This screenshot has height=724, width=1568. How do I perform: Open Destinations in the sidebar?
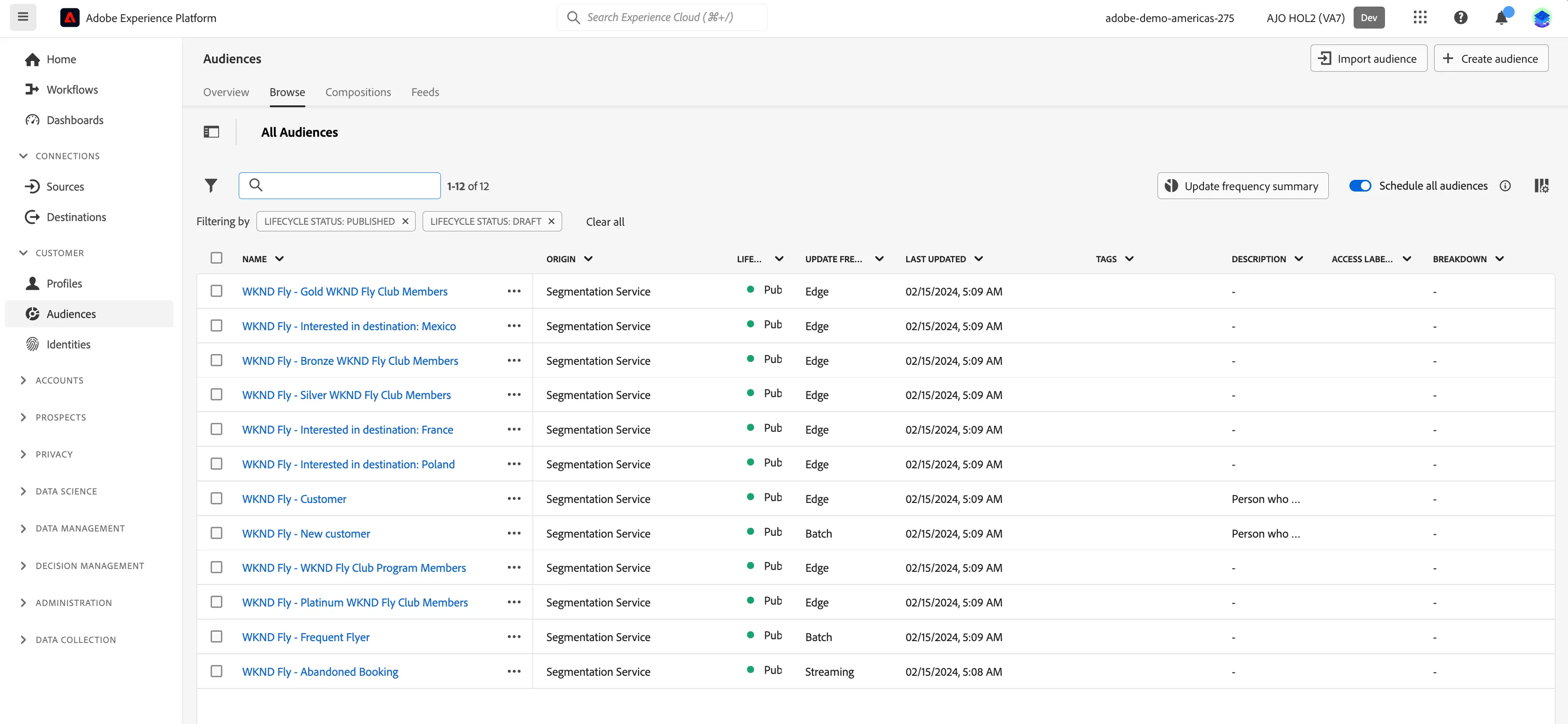coord(76,217)
